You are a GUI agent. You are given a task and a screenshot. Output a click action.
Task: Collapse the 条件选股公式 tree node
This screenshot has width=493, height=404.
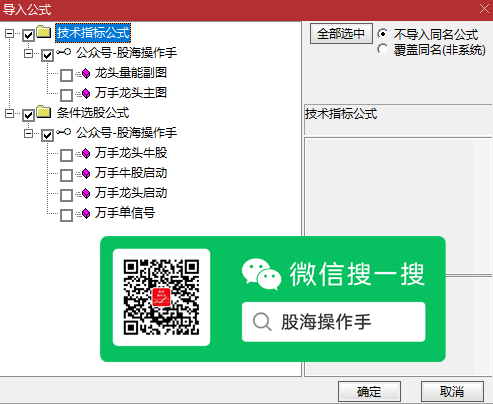coord(10,114)
